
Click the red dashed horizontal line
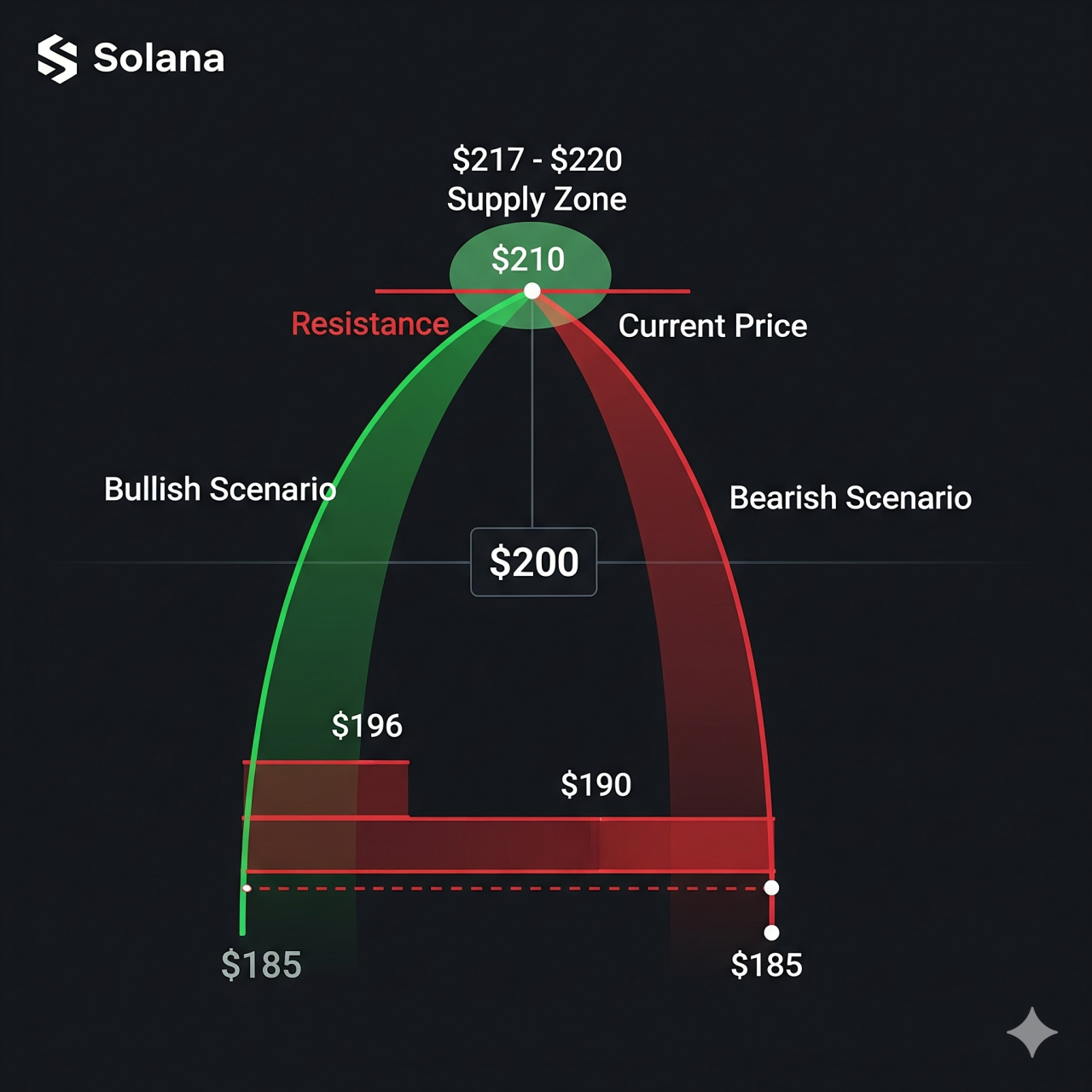[x=512, y=888]
